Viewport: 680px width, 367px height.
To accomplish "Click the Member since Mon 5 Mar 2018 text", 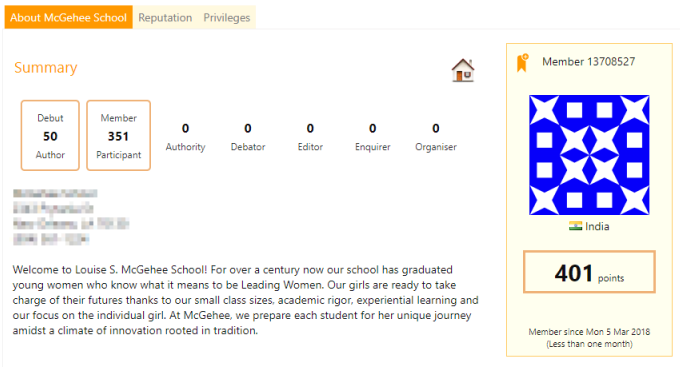I will tap(589, 332).
